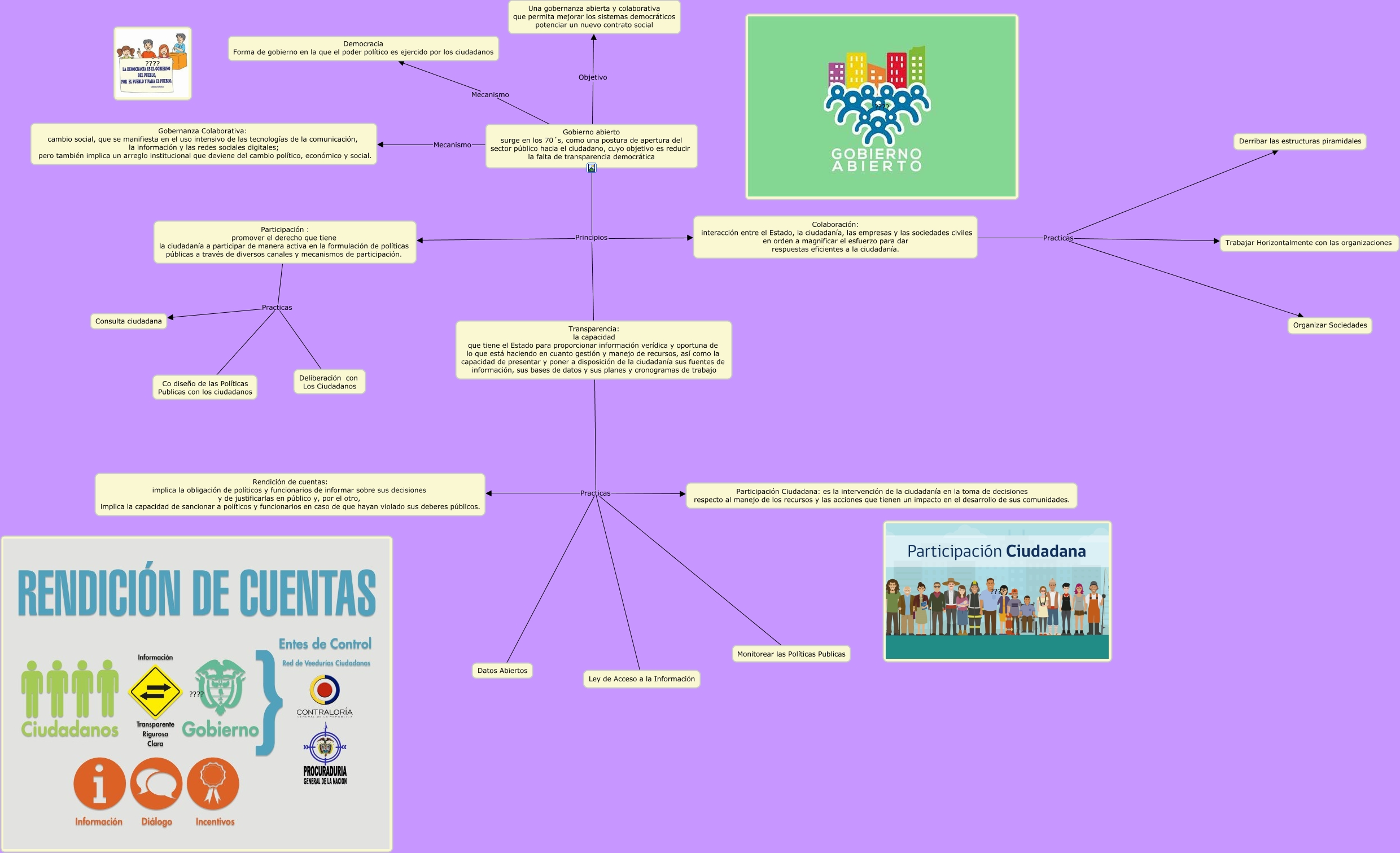
Task: Click the orange Incentivos ribbon icon
Action: tap(213, 783)
